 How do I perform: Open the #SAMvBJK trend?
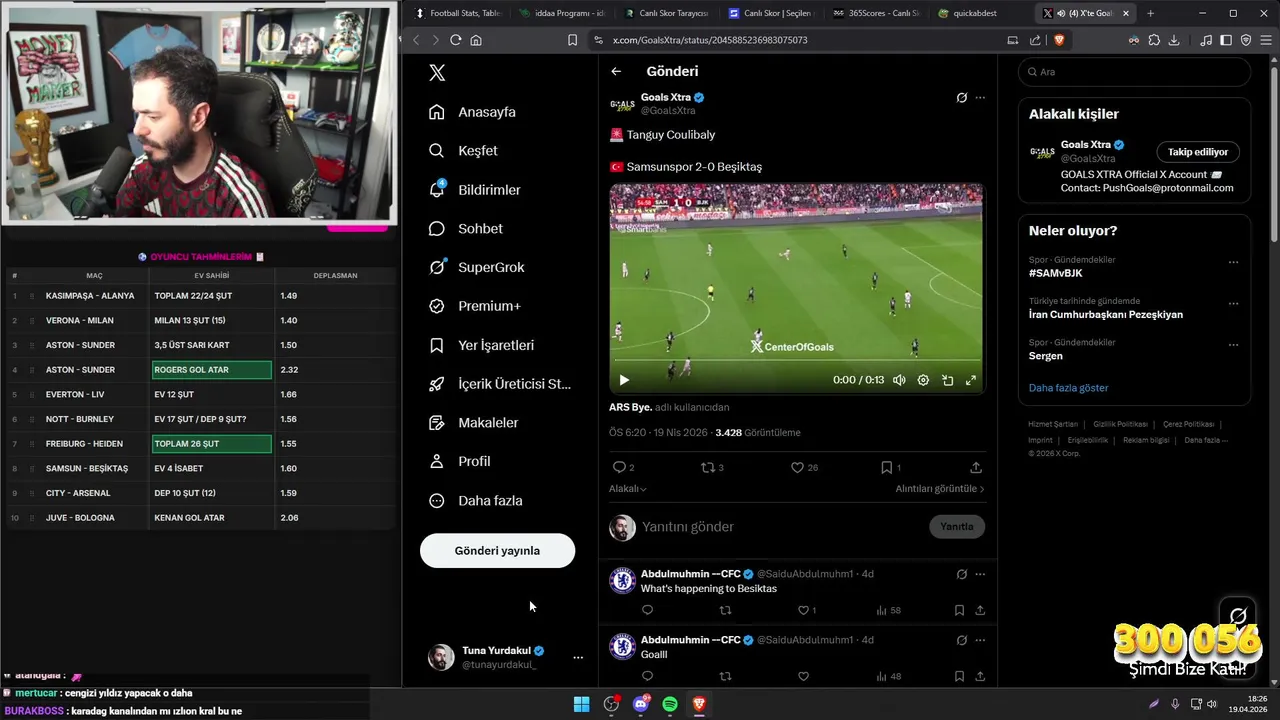point(1055,273)
